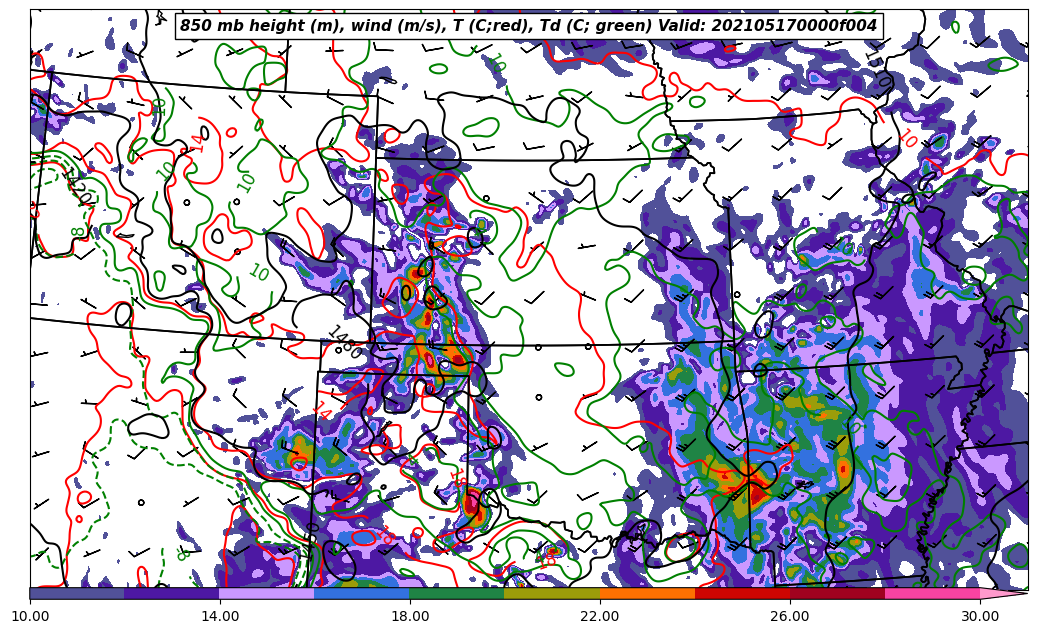1037x633 pixels.
Task: Select the 18.00 colorbar tick label
Action: [410, 617]
